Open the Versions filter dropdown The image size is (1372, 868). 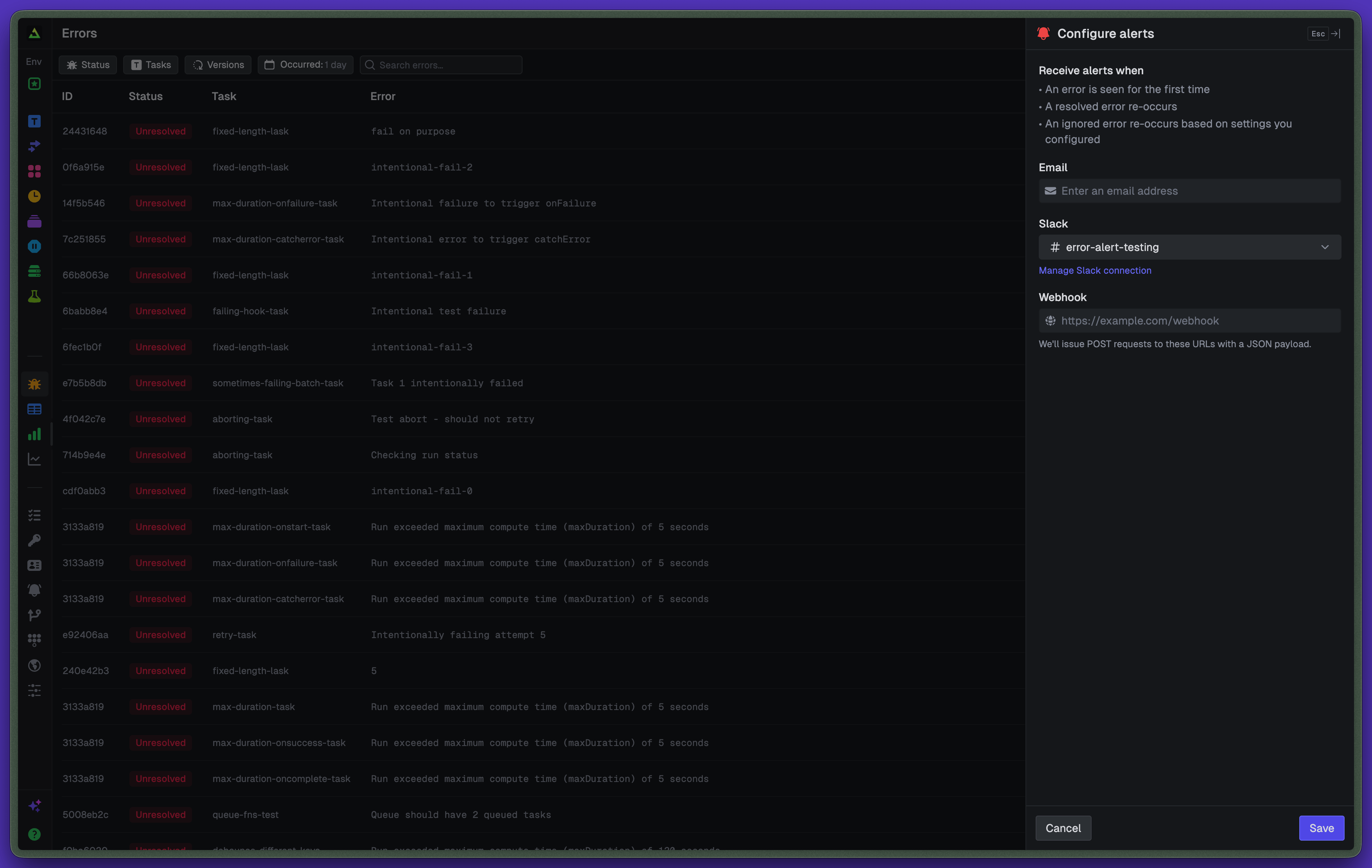point(218,65)
